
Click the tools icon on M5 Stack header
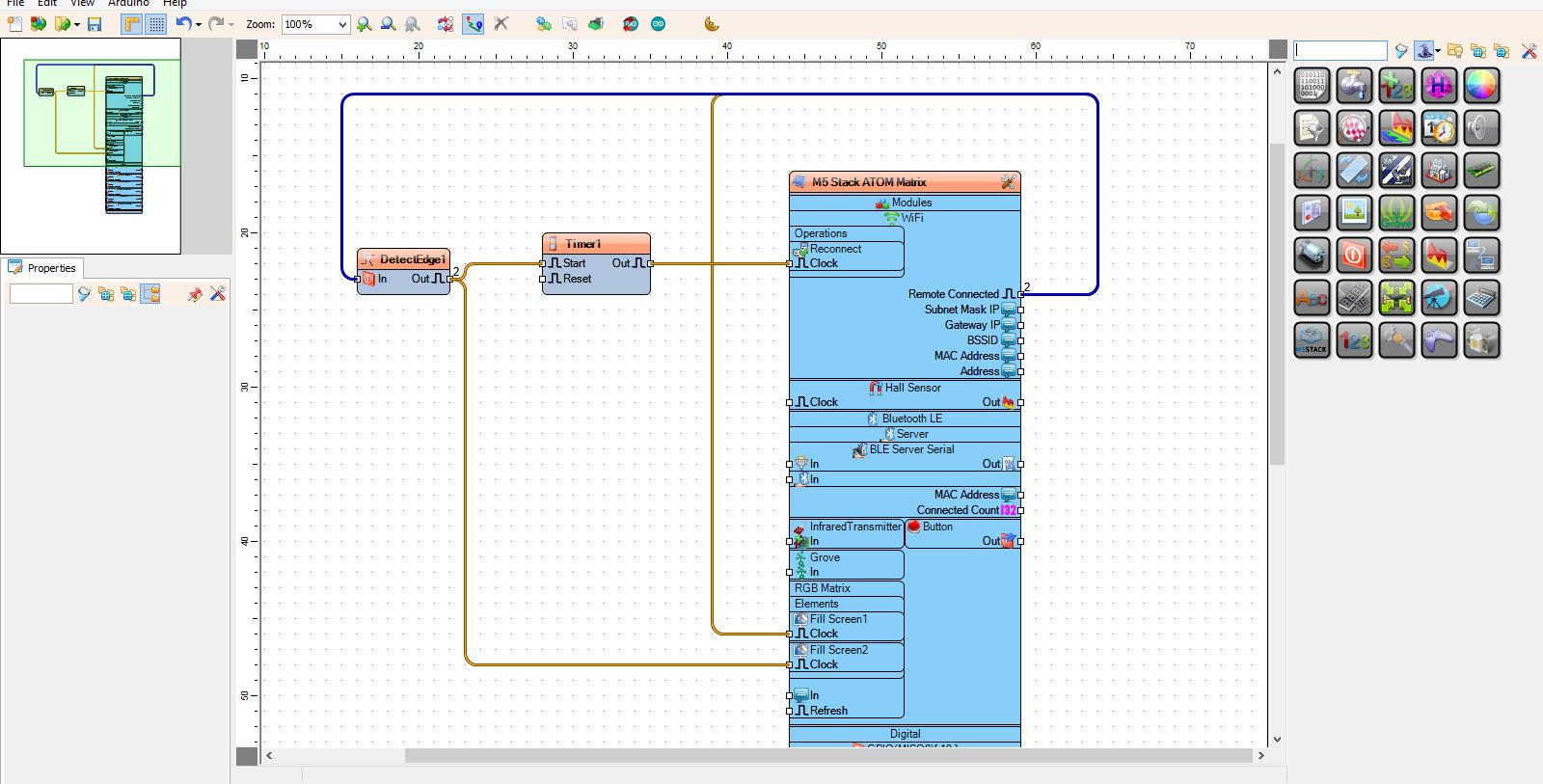coord(1008,181)
